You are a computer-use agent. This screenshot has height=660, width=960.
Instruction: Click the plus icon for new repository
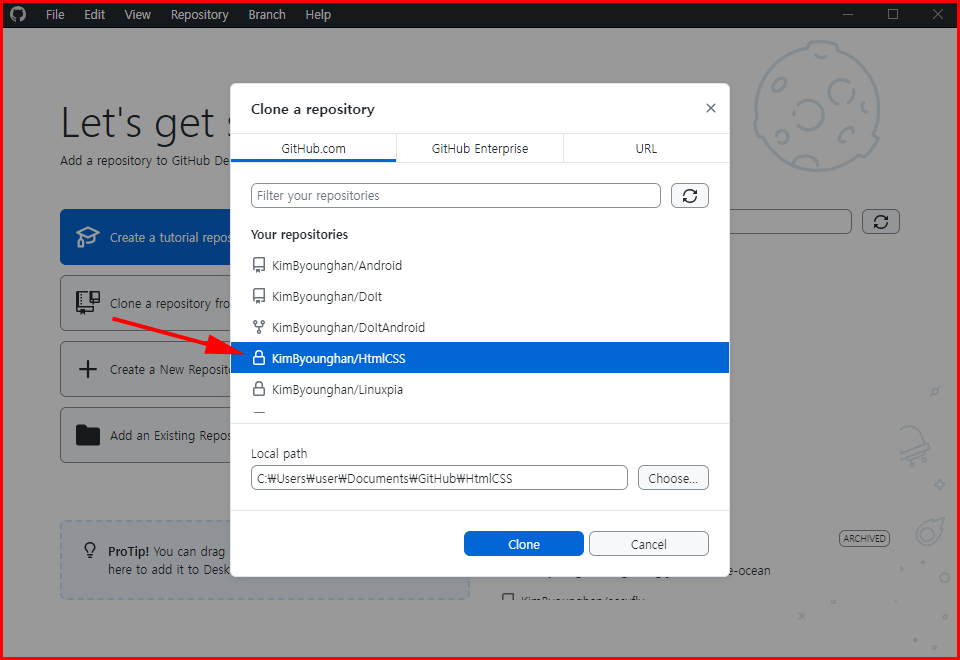pos(88,369)
